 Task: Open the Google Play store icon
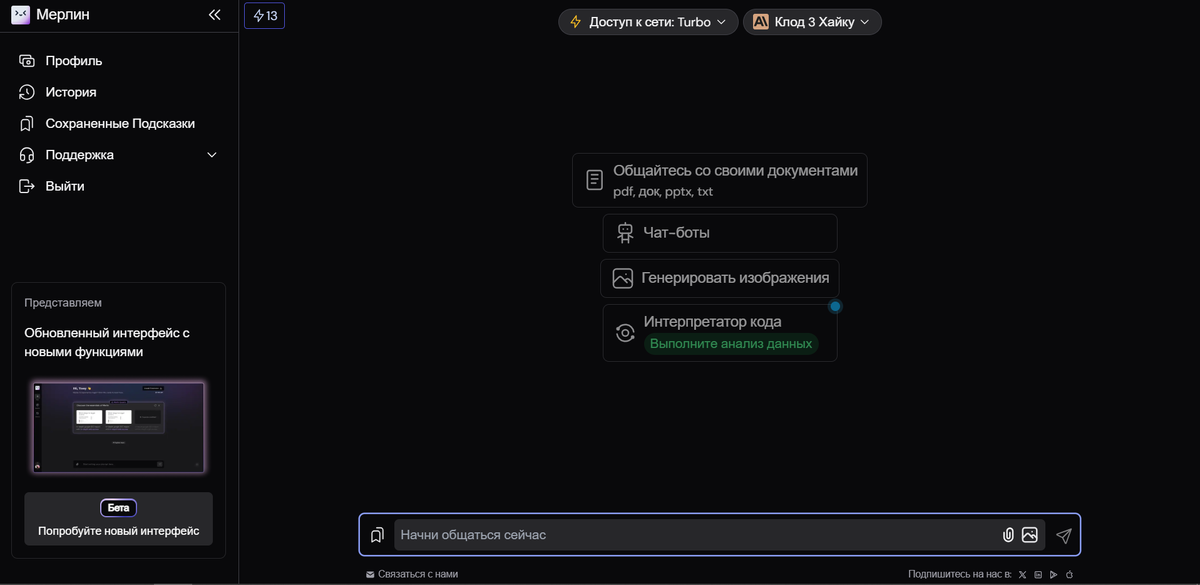coord(1054,575)
